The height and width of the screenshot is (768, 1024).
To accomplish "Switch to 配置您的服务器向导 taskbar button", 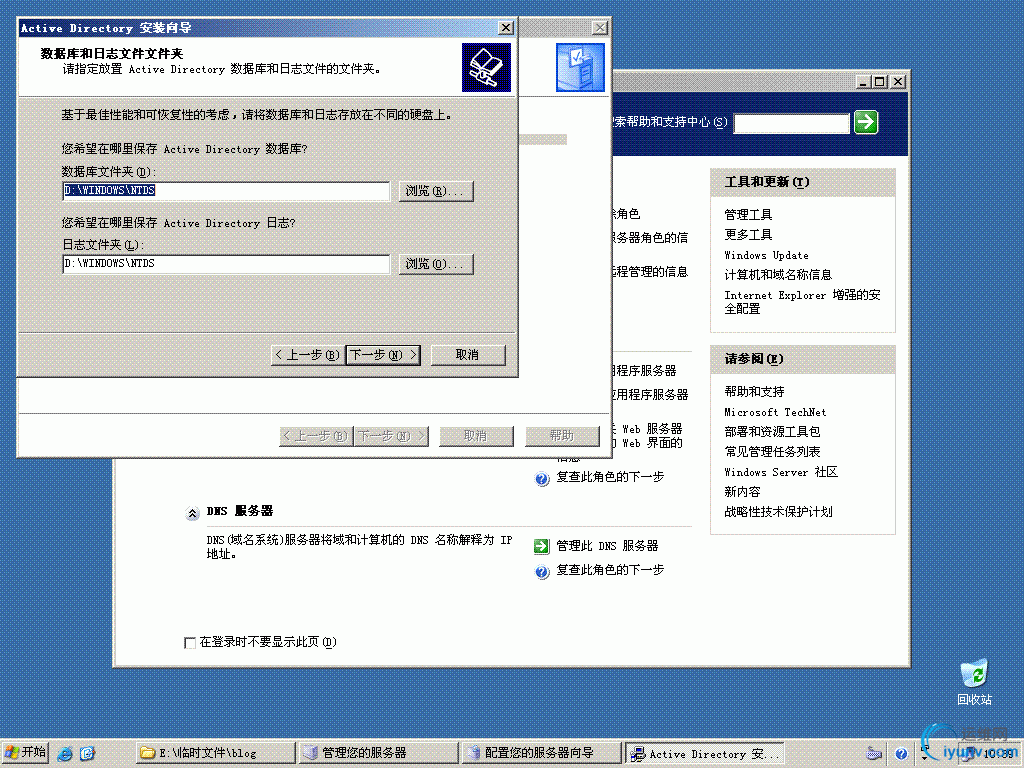I will pyautogui.click(x=541, y=753).
